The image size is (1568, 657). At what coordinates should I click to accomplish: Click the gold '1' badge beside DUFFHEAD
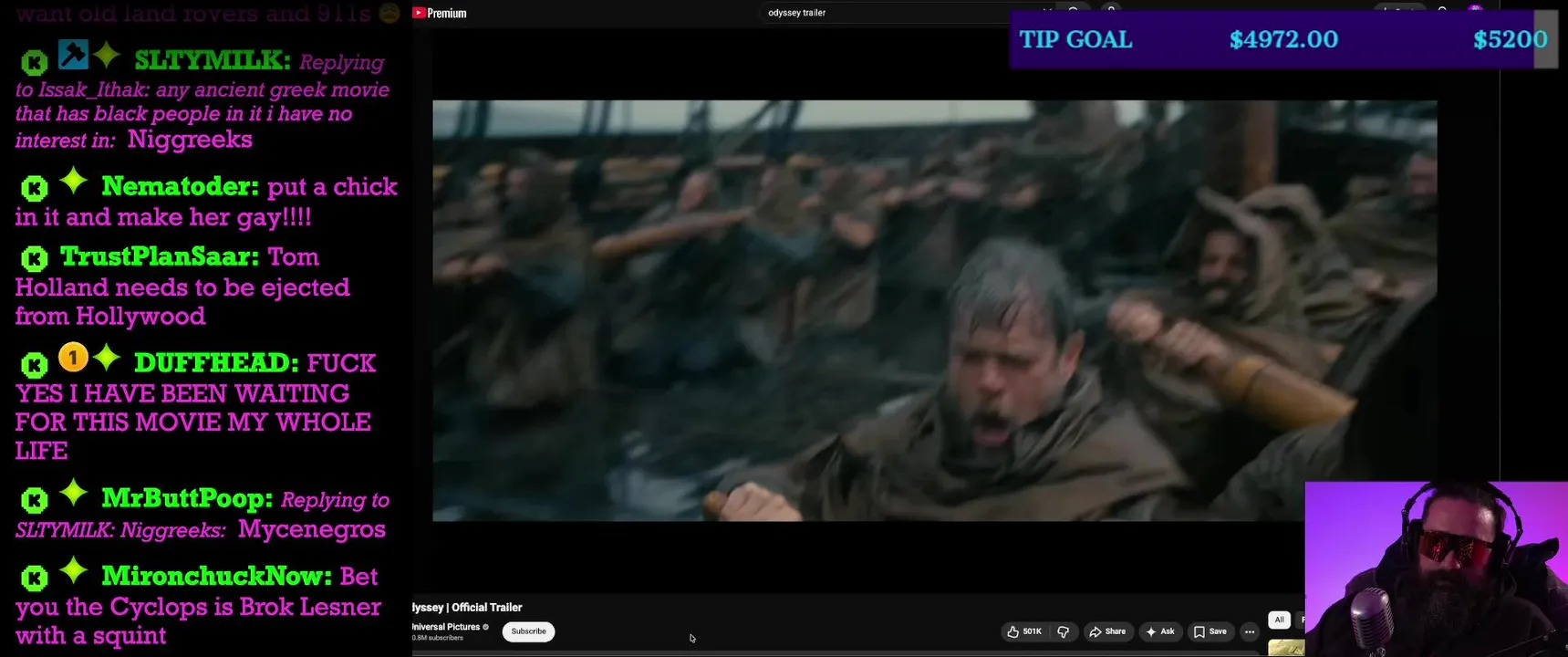tap(73, 357)
